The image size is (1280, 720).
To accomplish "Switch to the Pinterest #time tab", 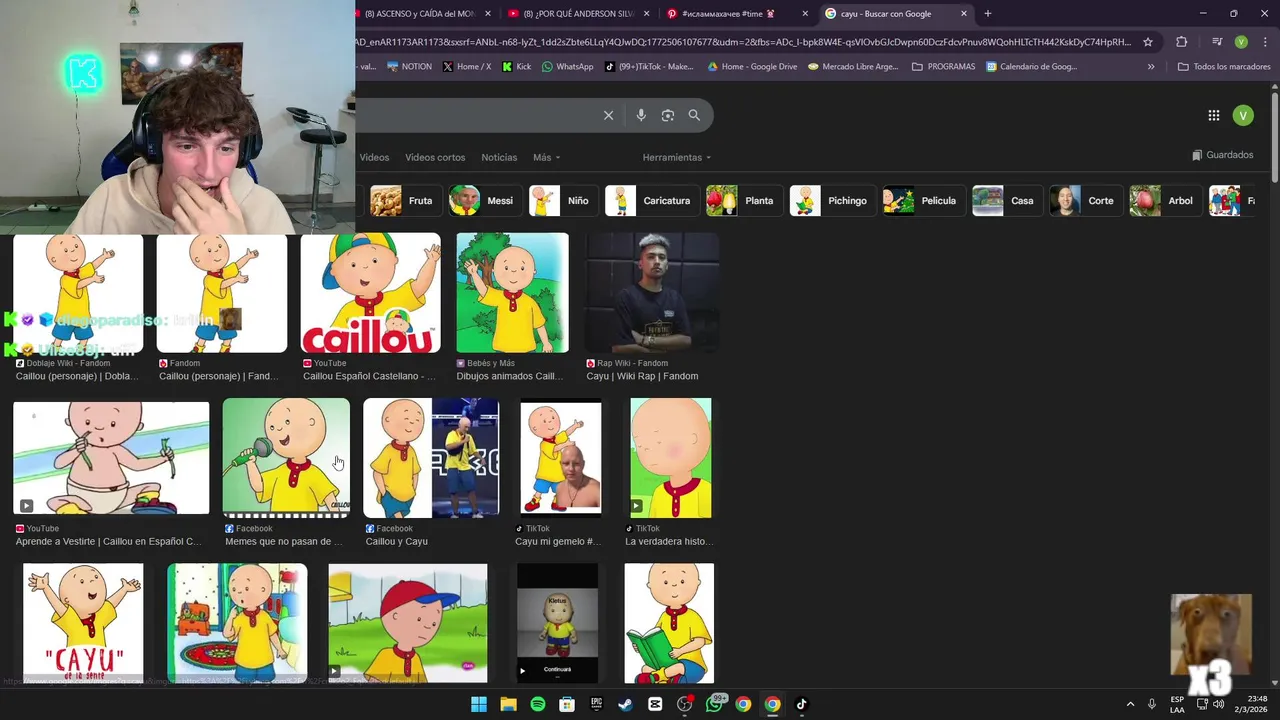I will [735, 14].
